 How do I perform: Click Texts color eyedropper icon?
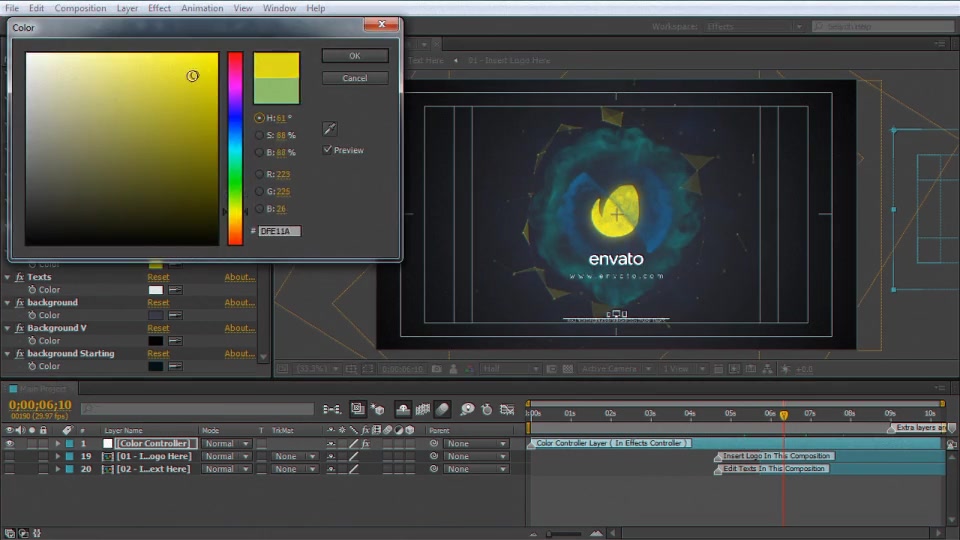point(175,290)
